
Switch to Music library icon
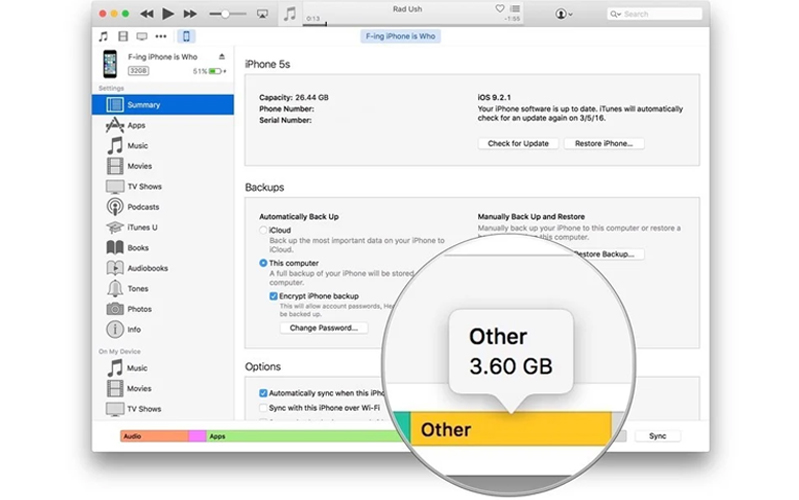point(103,36)
